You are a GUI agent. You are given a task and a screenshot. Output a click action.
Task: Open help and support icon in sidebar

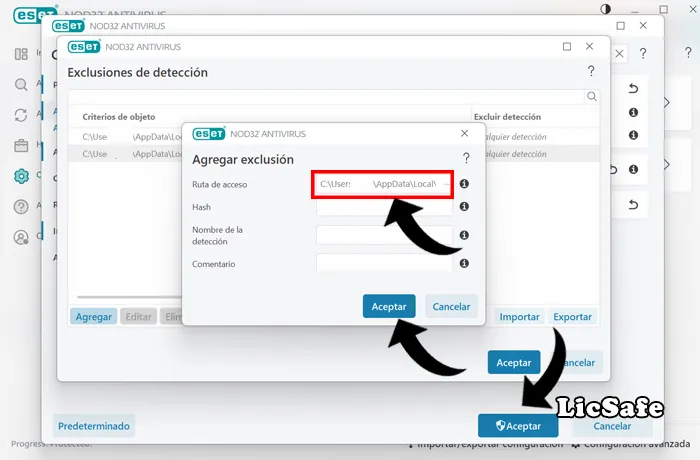21,206
